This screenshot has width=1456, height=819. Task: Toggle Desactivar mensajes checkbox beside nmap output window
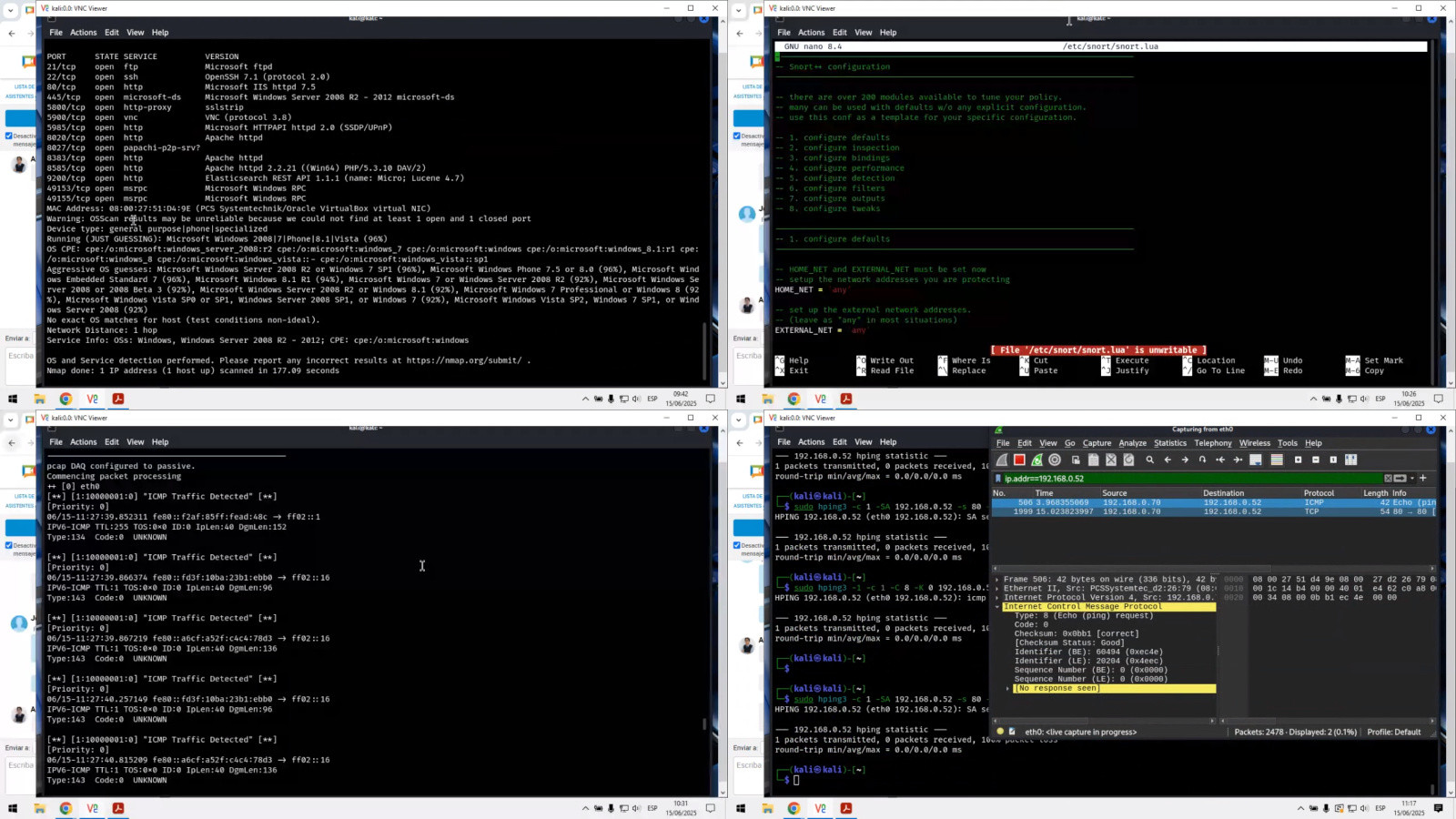pyautogui.click(x=9, y=136)
